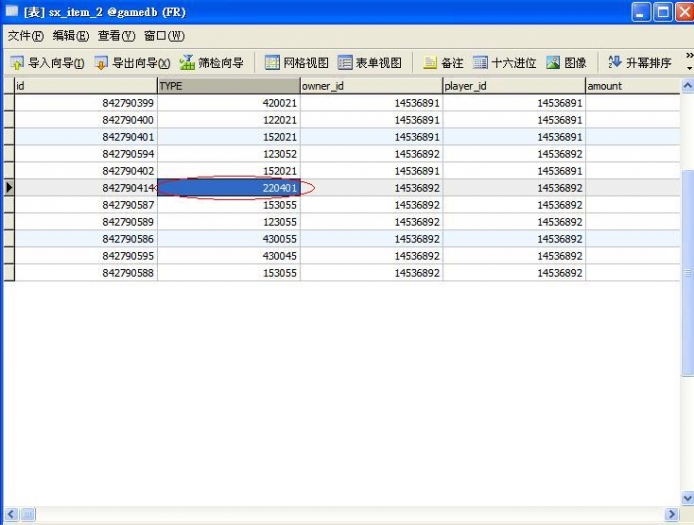Screen dimensions: 694x525
Task: Open the Image (图像) viewer
Action: (x=566, y=63)
